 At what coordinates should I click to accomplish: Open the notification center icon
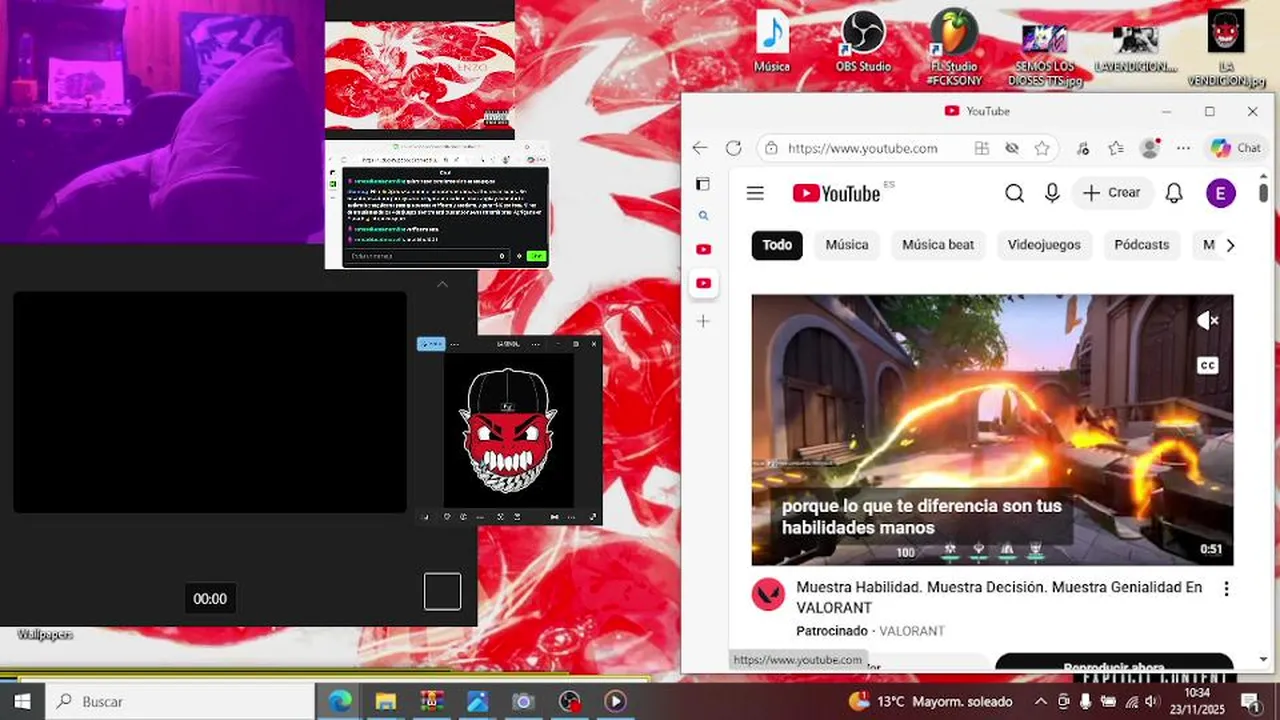pos(1250,702)
